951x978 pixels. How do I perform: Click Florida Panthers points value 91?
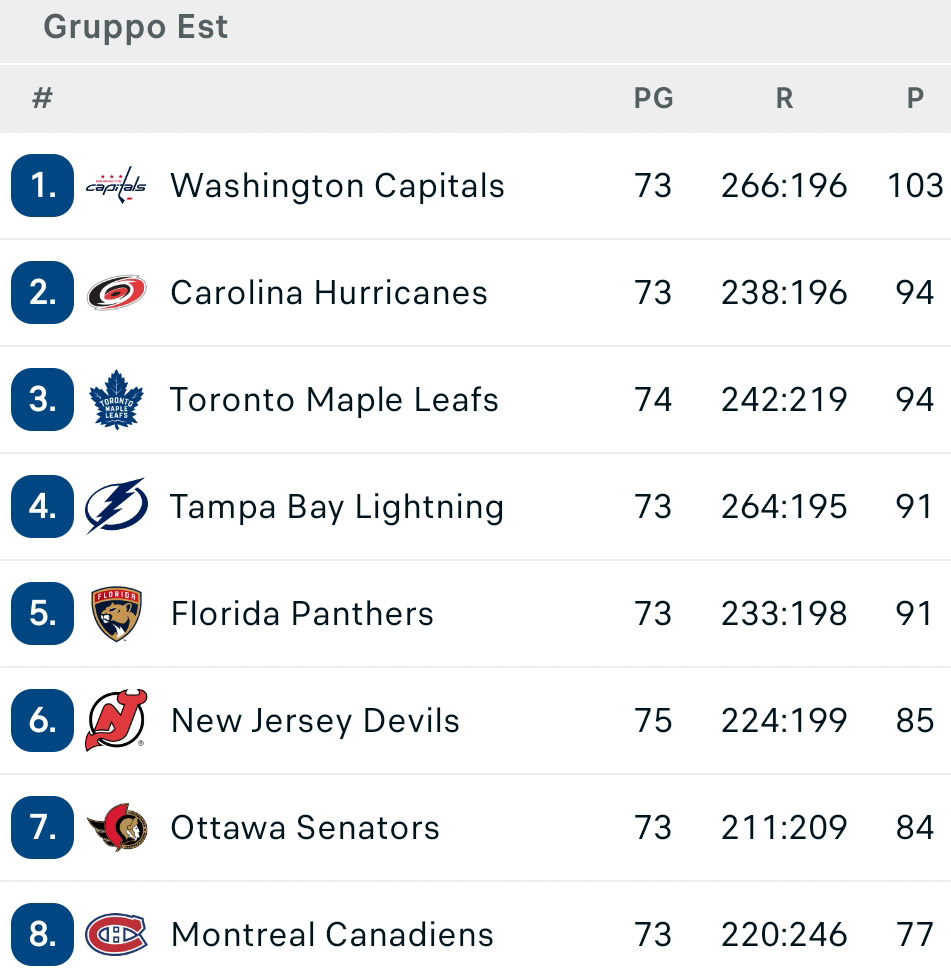pyautogui.click(x=914, y=614)
